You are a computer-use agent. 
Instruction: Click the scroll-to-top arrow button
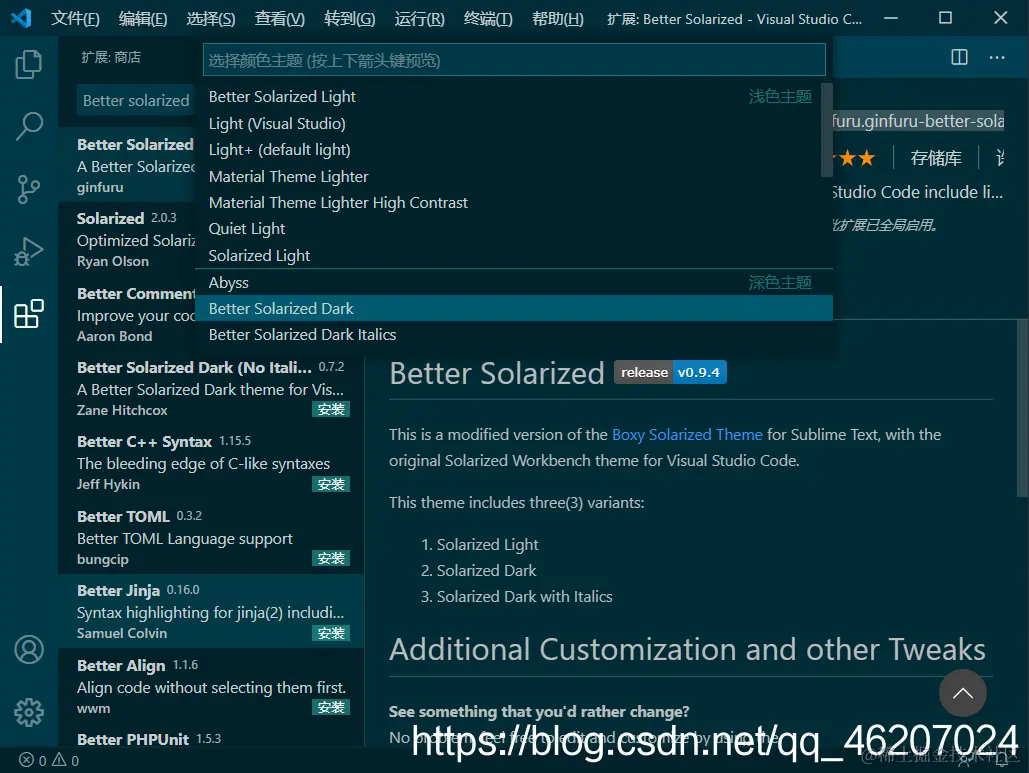pos(962,693)
